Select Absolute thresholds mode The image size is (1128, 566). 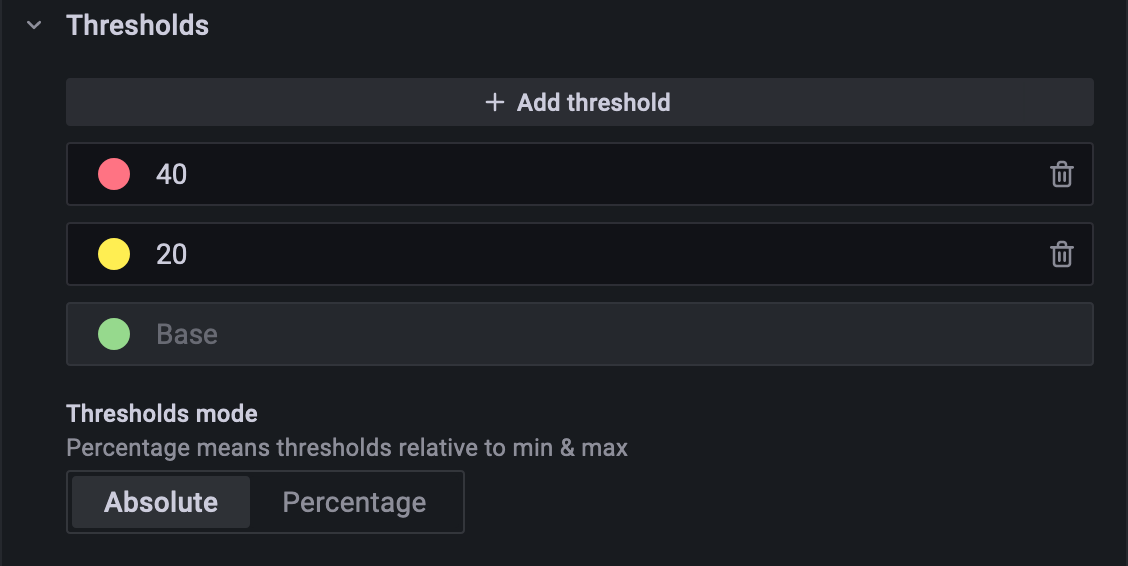pos(161,502)
